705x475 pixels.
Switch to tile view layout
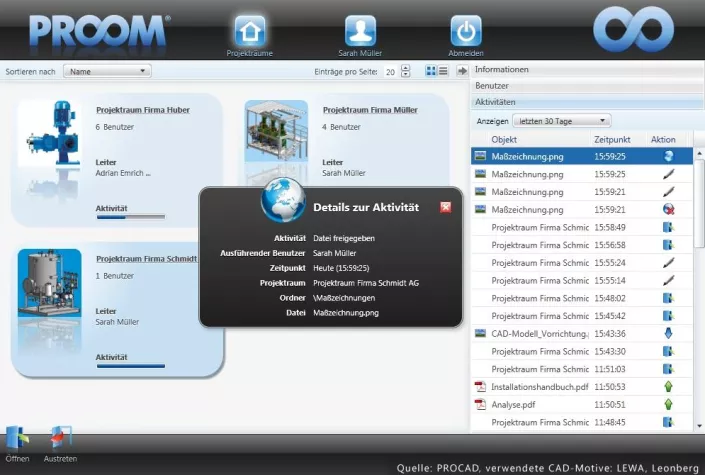tap(430, 71)
